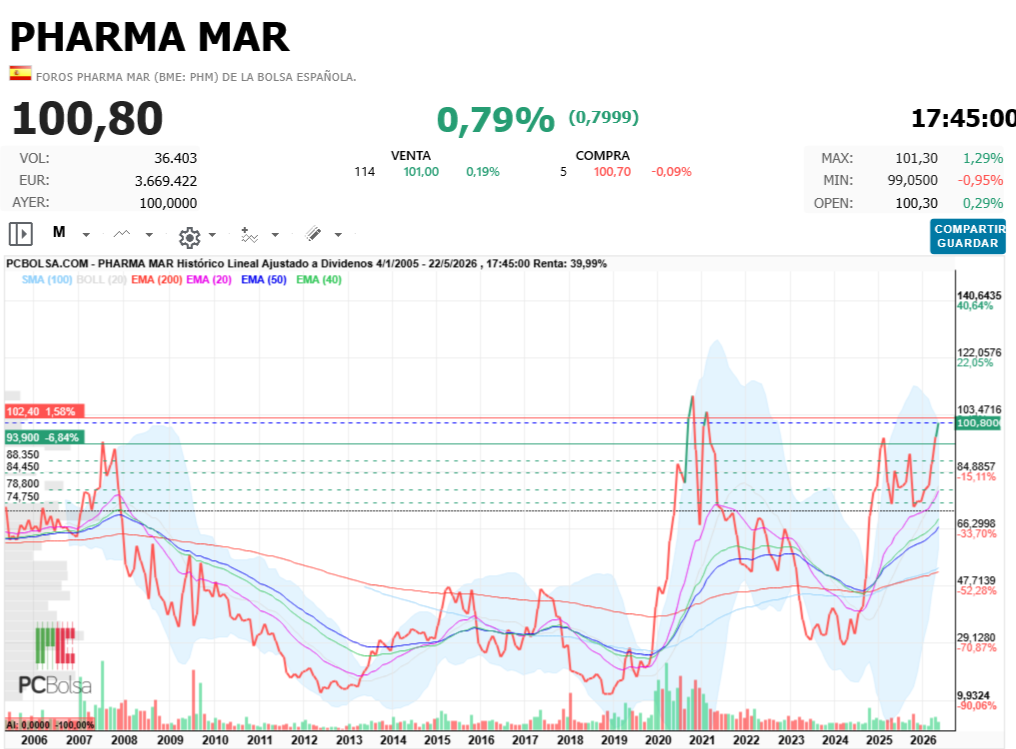Click the red 102,40 1,58% price label
This screenshot has width=1016, height=749.
(44, 411)
